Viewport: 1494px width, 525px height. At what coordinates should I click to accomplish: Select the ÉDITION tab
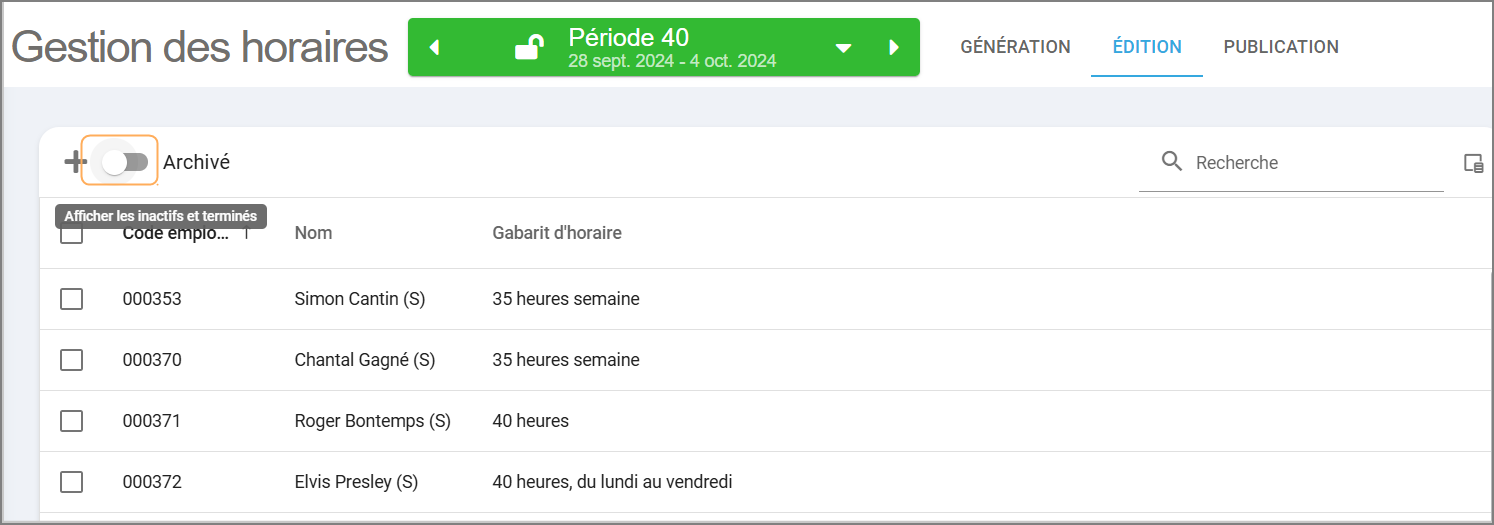[x=1147, y=47]
